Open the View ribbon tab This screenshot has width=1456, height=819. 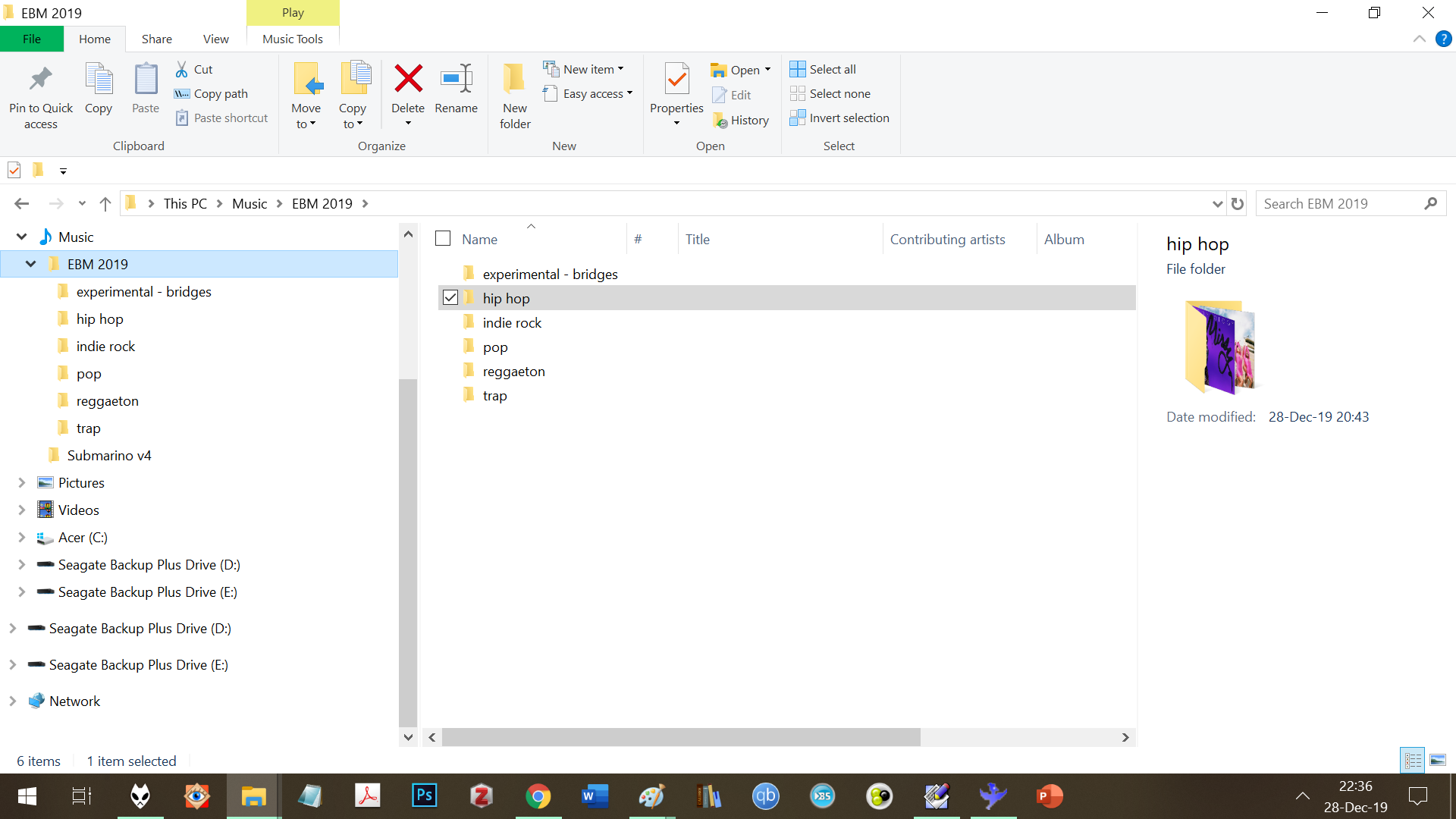point(215,39)
